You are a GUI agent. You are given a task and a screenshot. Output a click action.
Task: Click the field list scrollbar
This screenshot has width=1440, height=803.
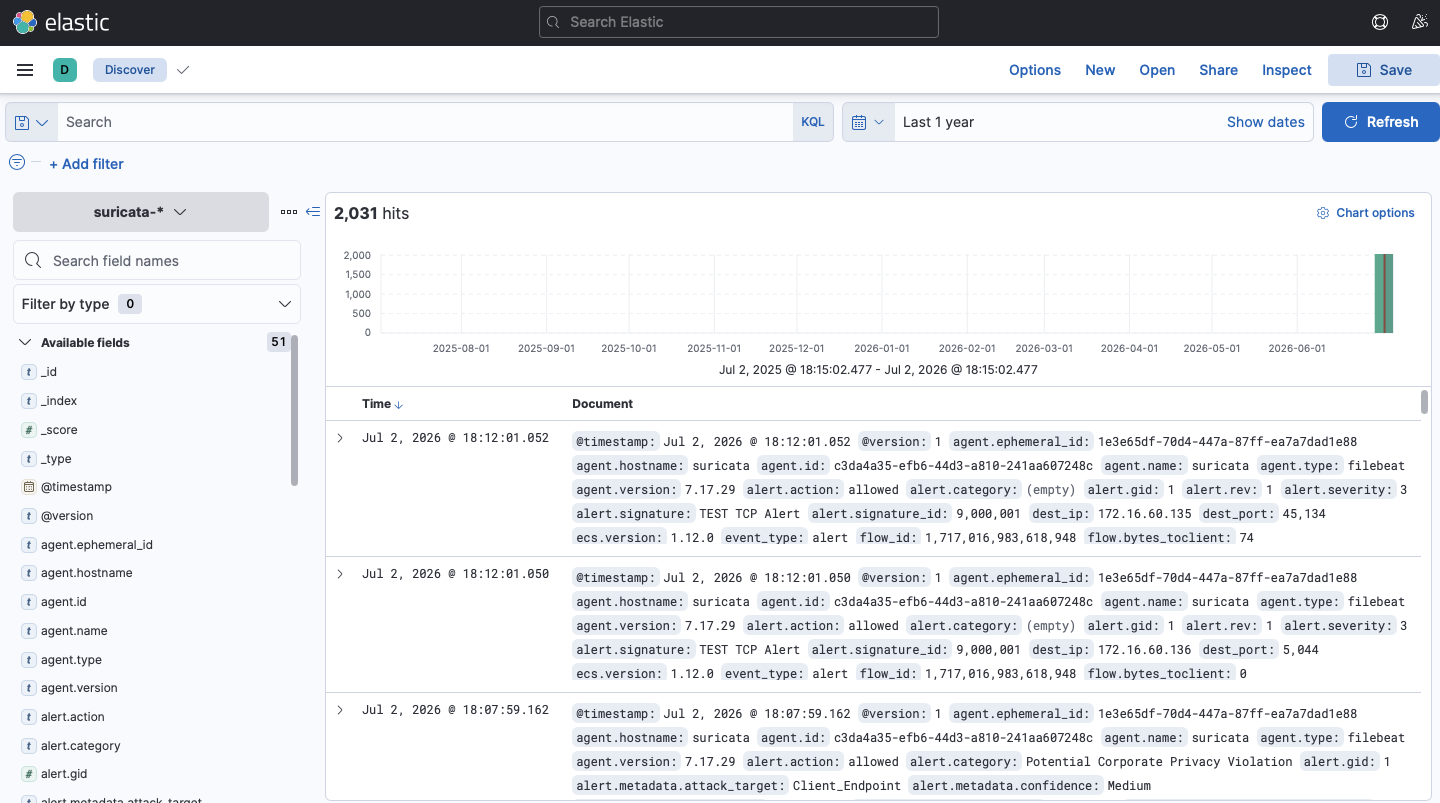click(295, 410)
